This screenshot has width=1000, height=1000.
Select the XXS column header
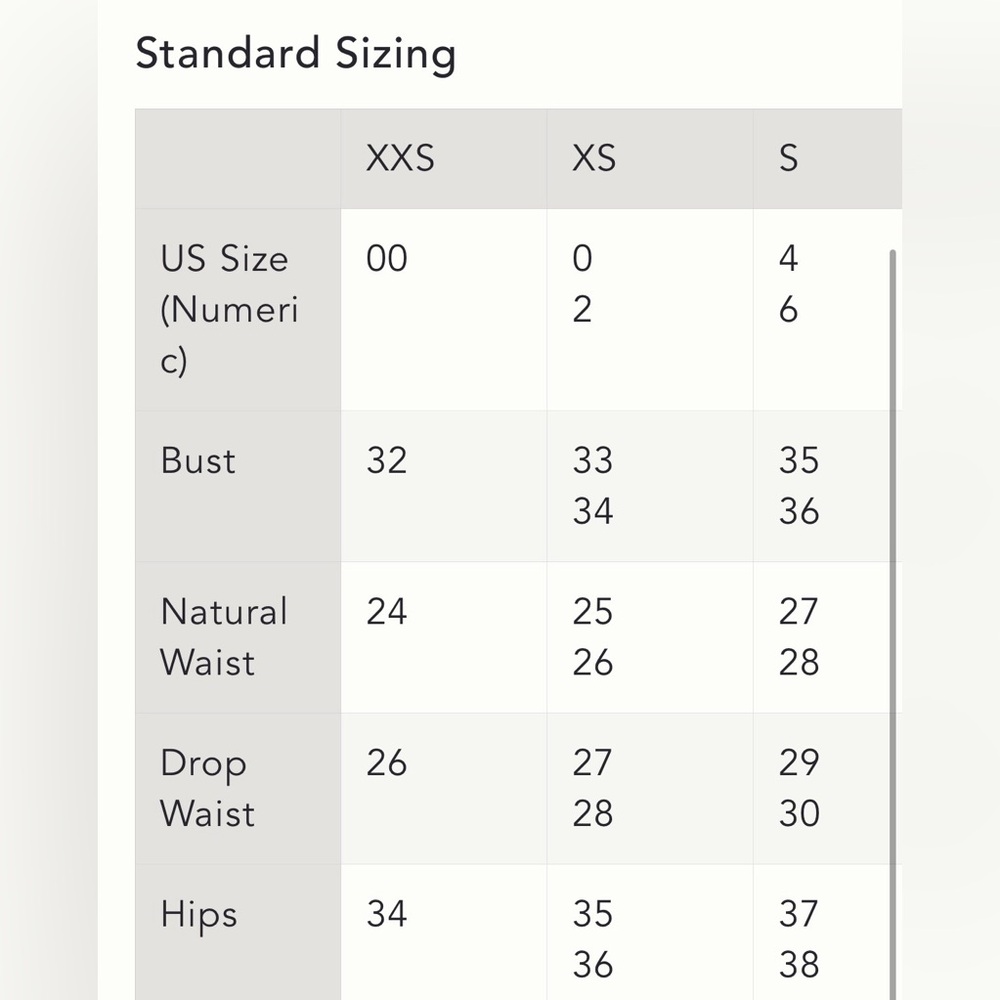(400, 158)
